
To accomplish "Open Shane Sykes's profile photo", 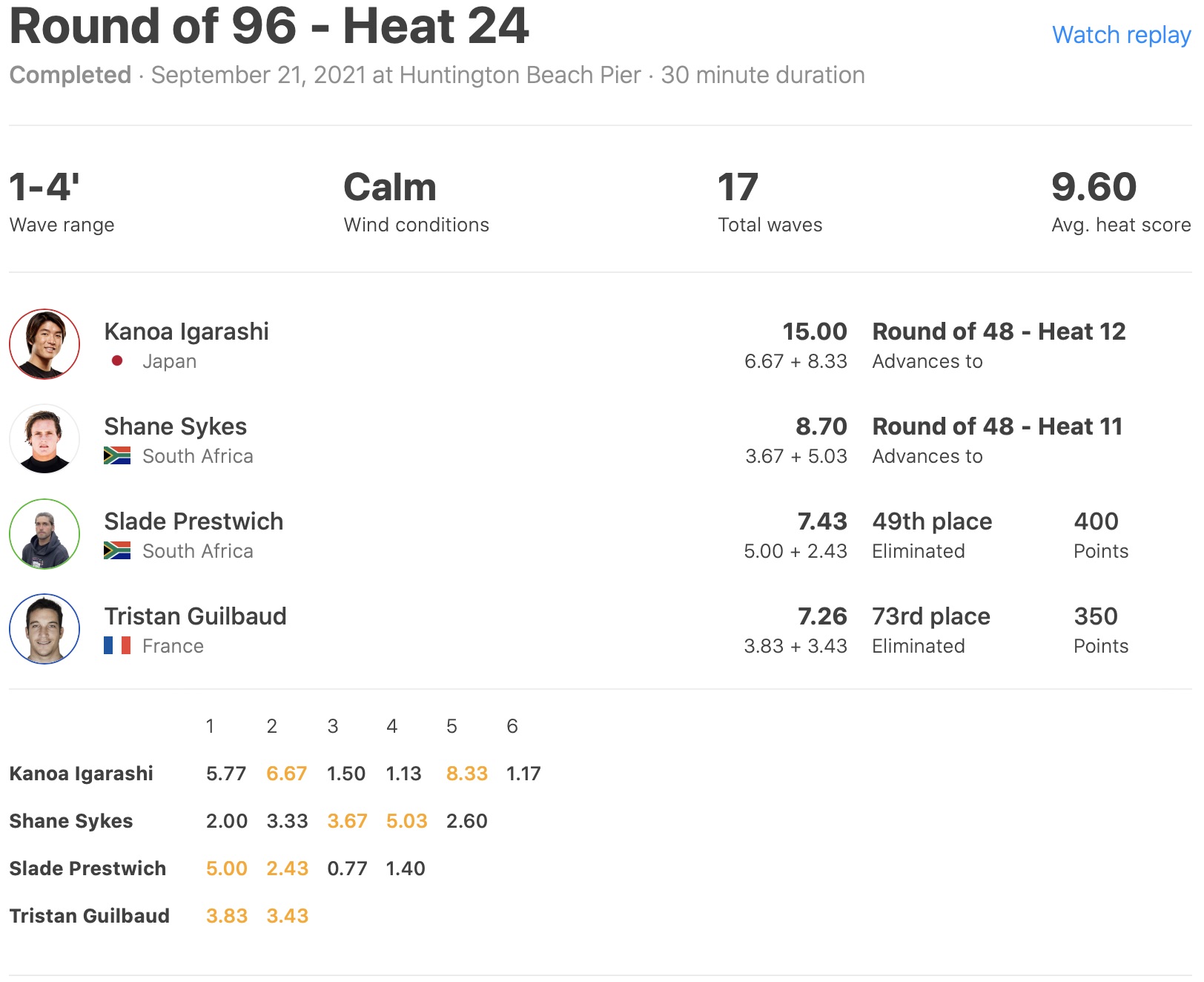I will coord(44,439).
